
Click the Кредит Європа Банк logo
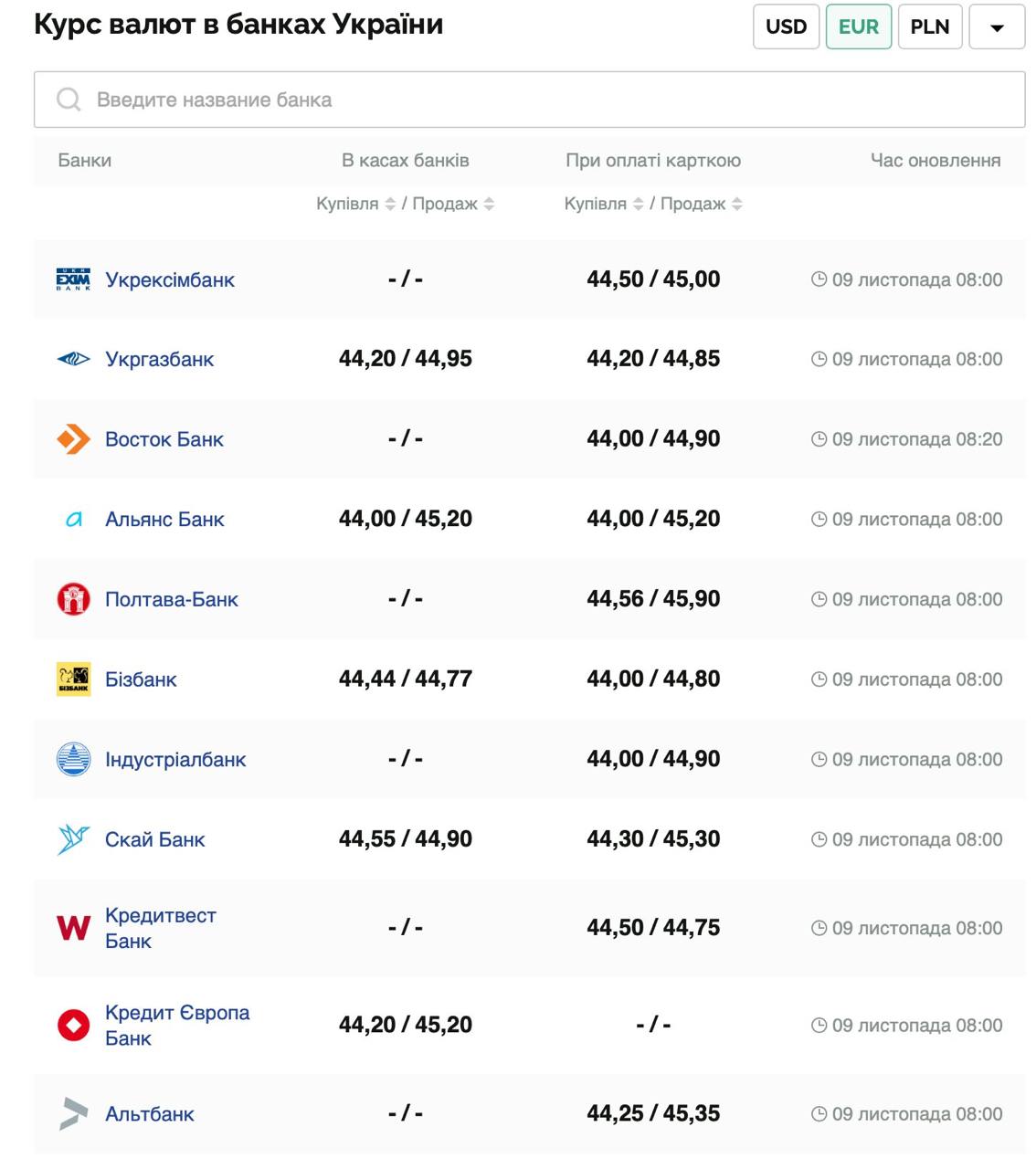(x=73, y=1025)
